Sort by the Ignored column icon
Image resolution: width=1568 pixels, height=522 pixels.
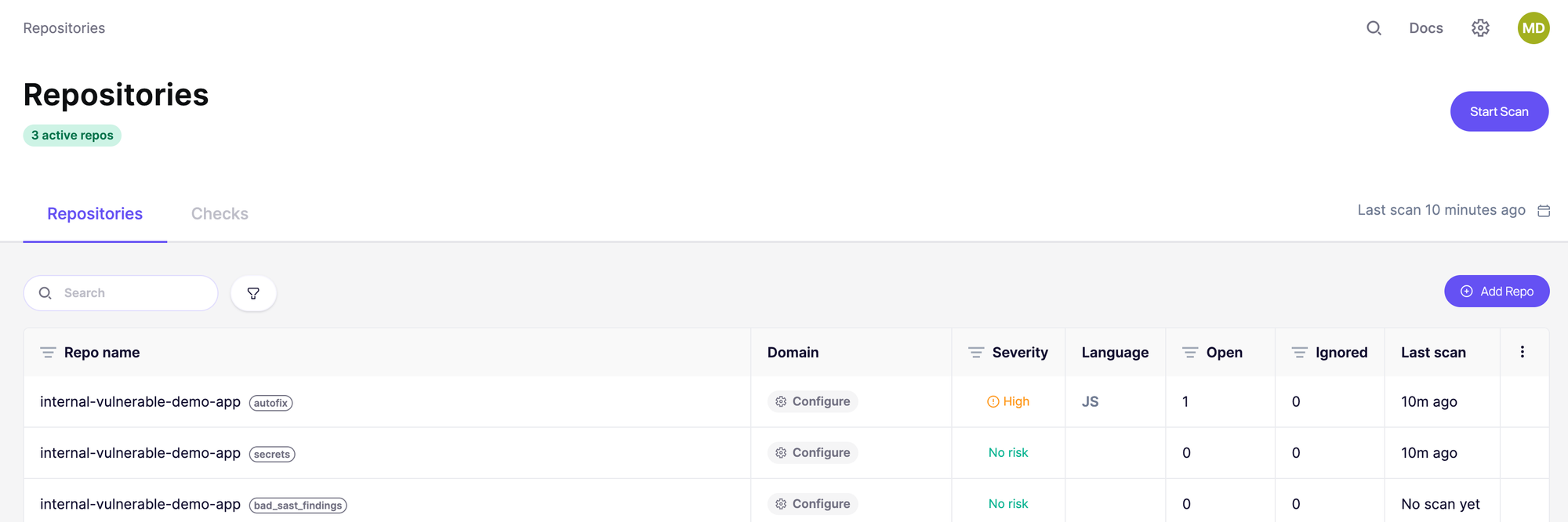(x=1299, y=353)
